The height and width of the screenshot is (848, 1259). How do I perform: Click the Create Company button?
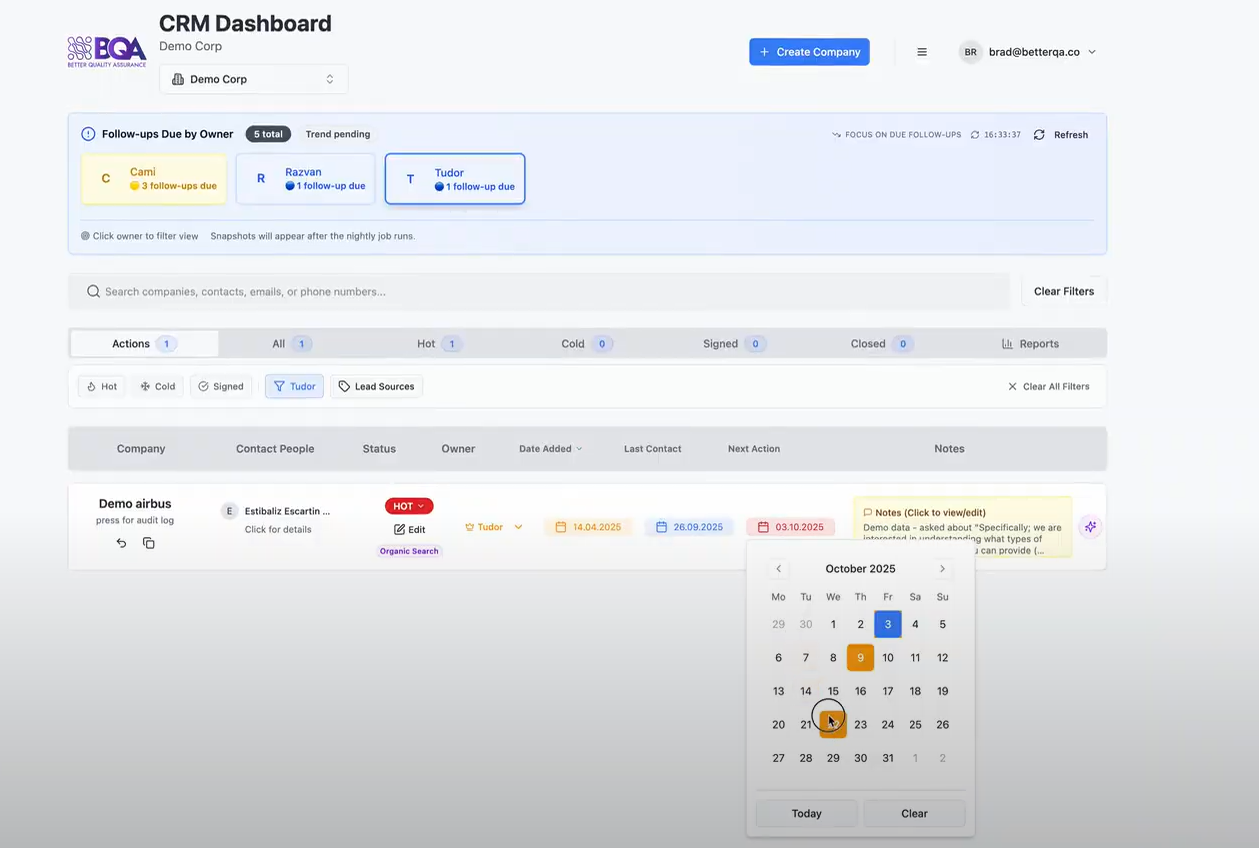tap(809, 51)
